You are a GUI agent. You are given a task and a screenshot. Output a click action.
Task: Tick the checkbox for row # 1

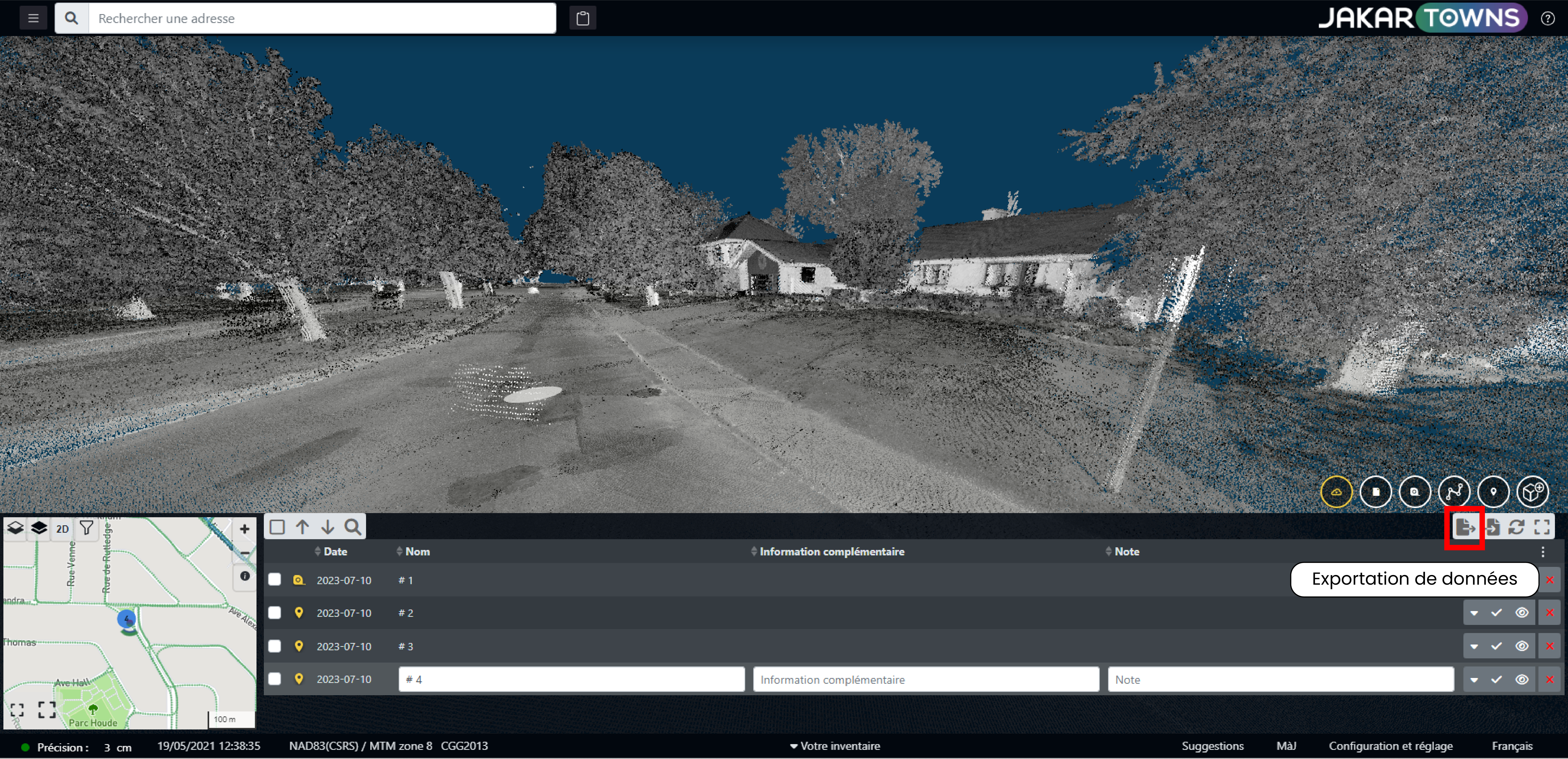(x=275, y=579)
